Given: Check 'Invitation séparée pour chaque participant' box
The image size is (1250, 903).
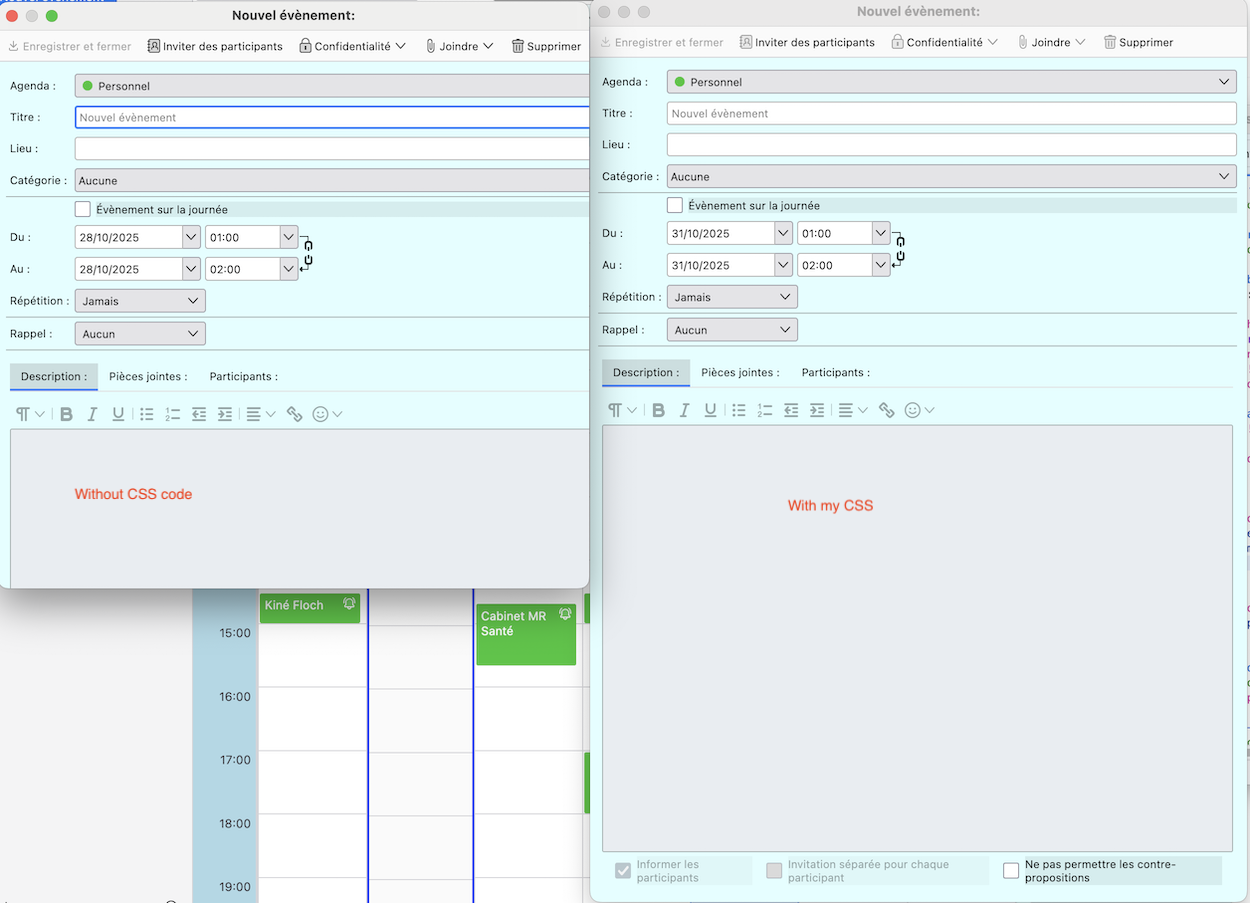Looking at the screenshot, I should pyautogui.click(x=774, y=871).
